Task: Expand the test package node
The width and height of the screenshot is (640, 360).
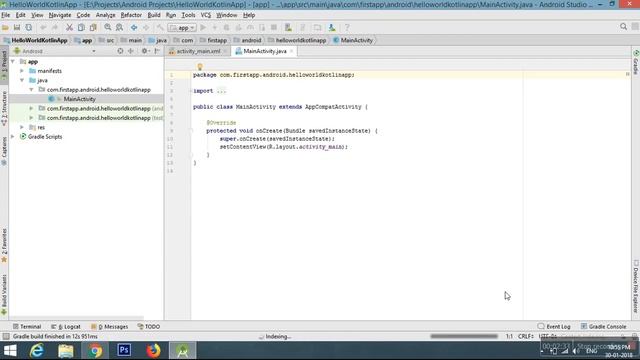Action: click(31, 118)
